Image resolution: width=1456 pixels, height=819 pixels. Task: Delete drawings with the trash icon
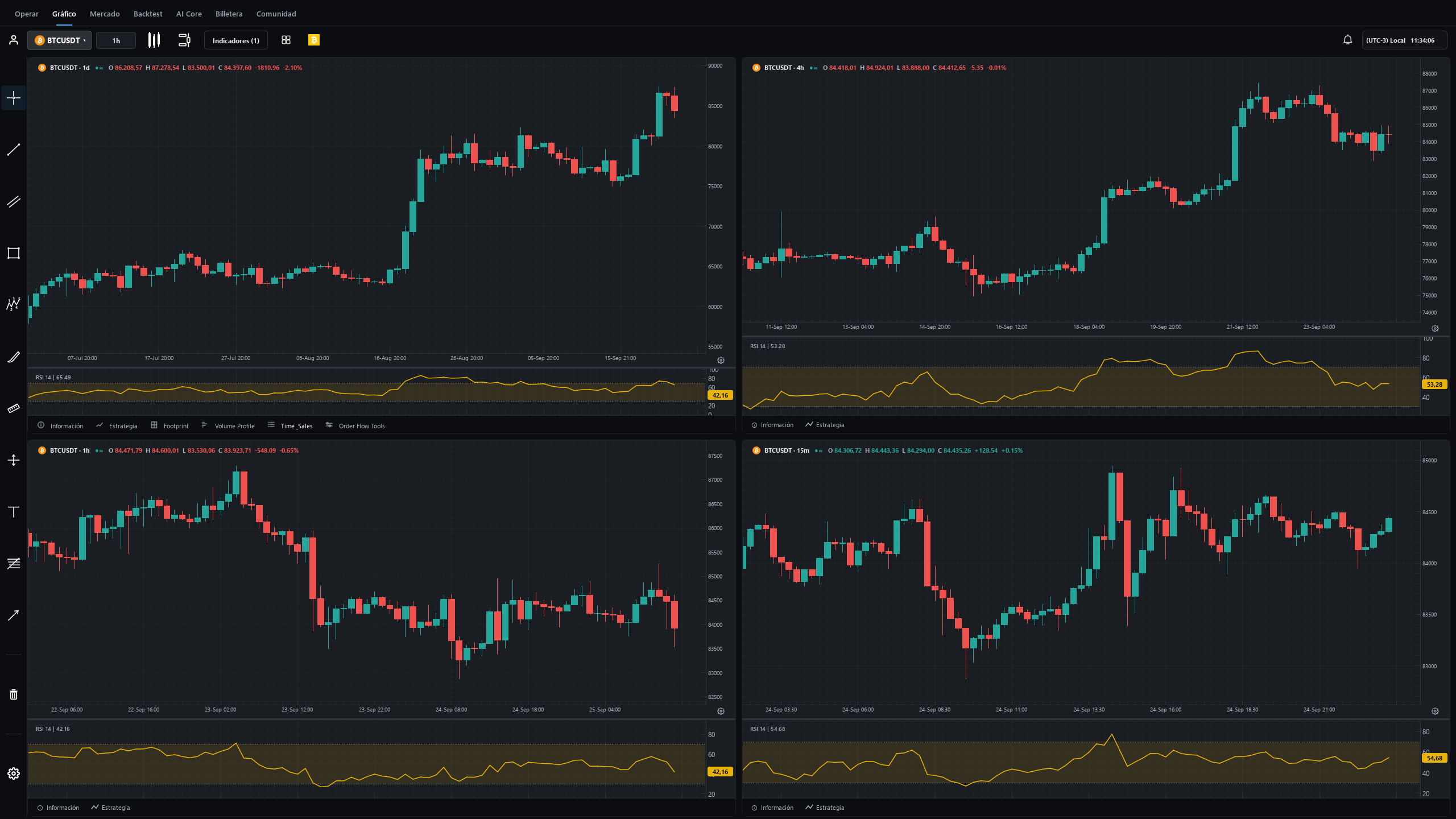tap(14, 694)
